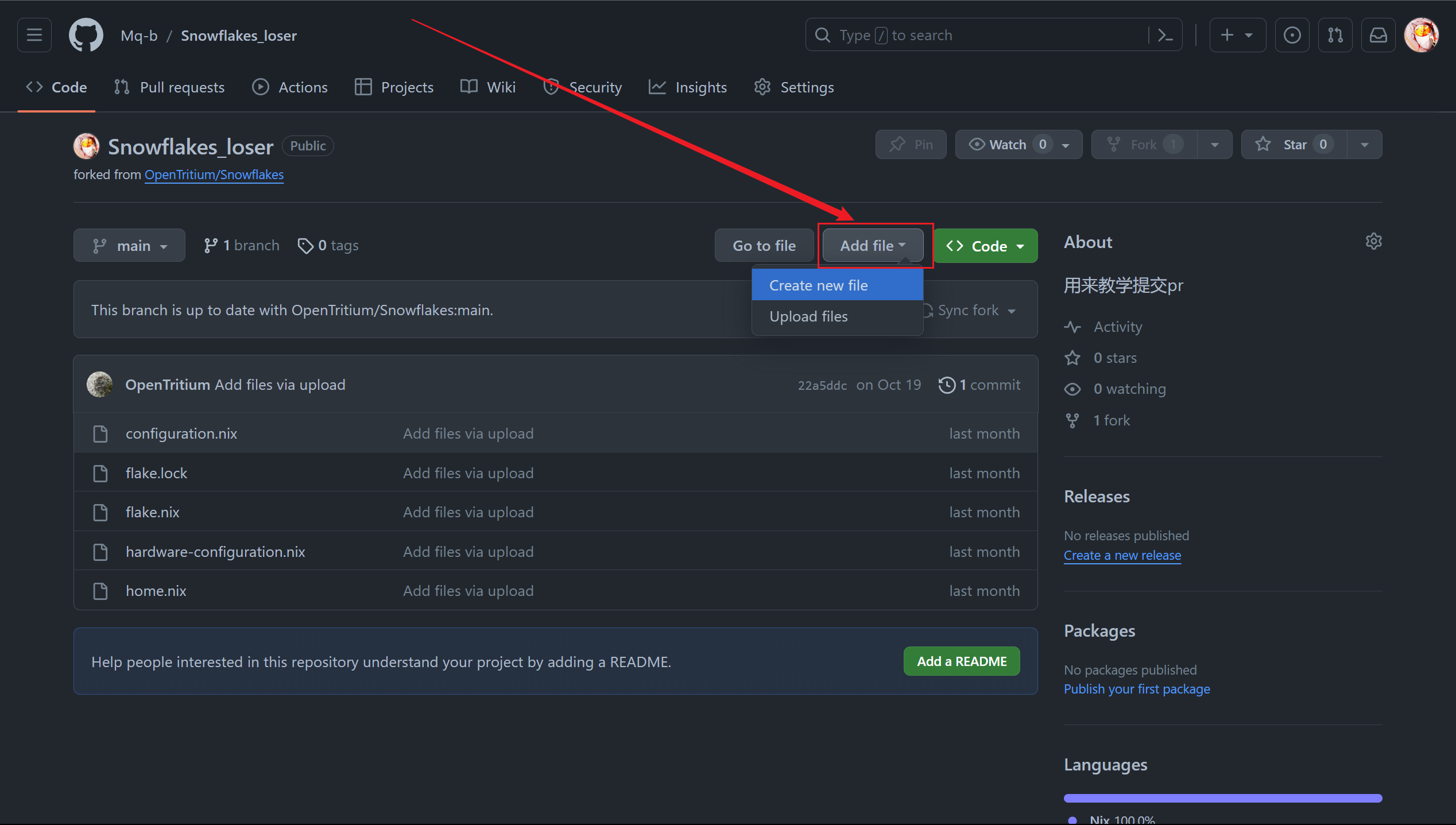The width and height of the screenshot is (1456, 825).
Task: Open the Activity link in About
Action: 1103,327
